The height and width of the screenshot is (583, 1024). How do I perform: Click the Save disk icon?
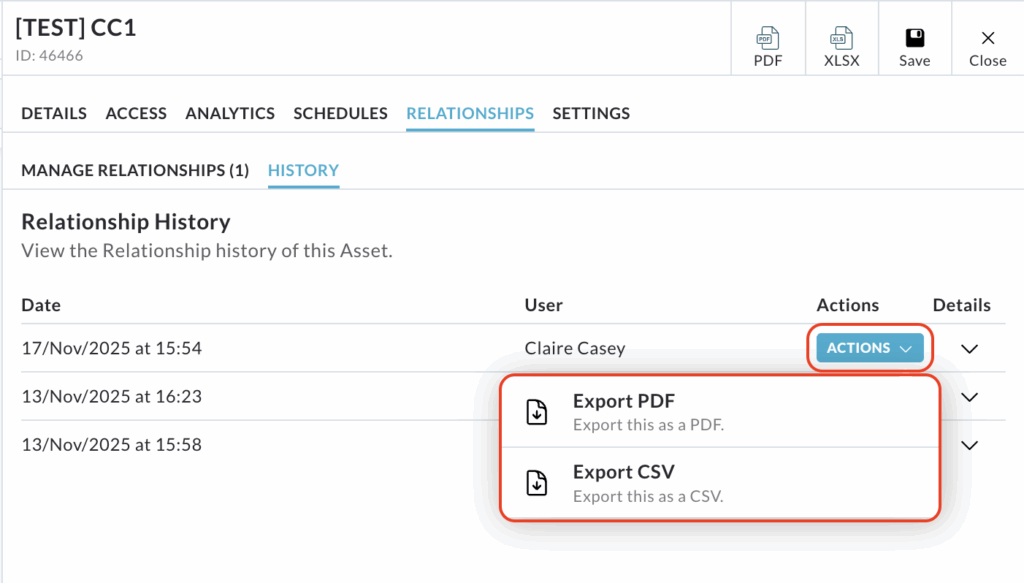(x=914, y=38)
